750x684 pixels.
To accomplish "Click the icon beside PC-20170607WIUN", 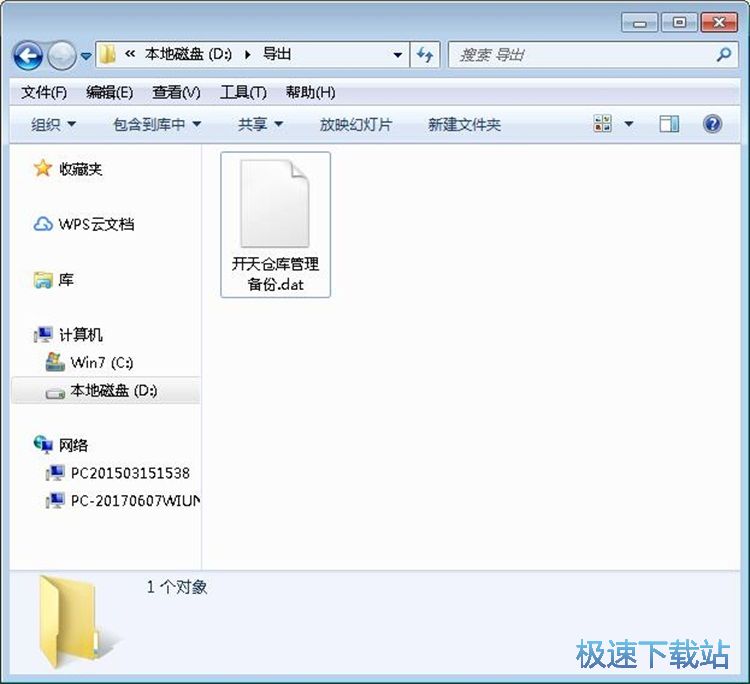I will [x=55, y=501].
